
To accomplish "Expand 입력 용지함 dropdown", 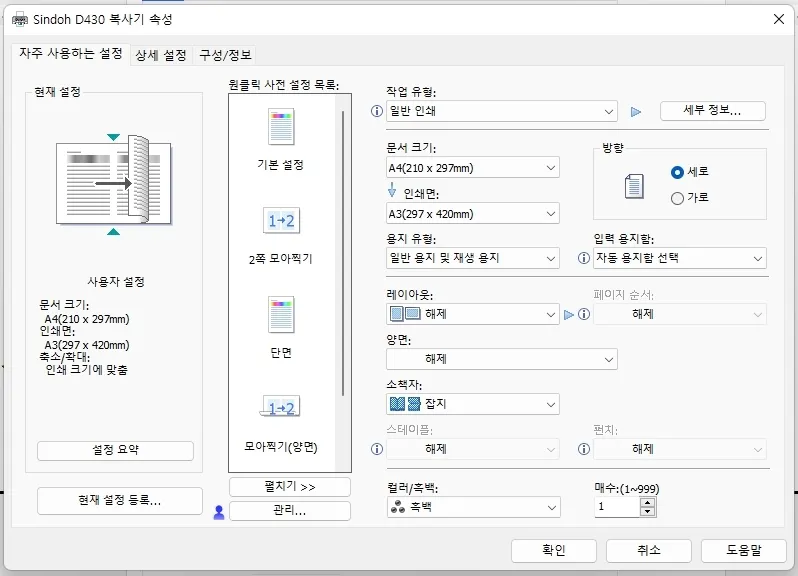I will pos(679,258).
